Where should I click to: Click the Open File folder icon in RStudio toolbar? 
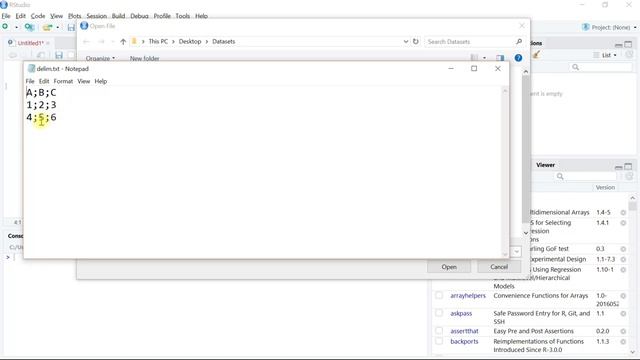click(47, 27)
